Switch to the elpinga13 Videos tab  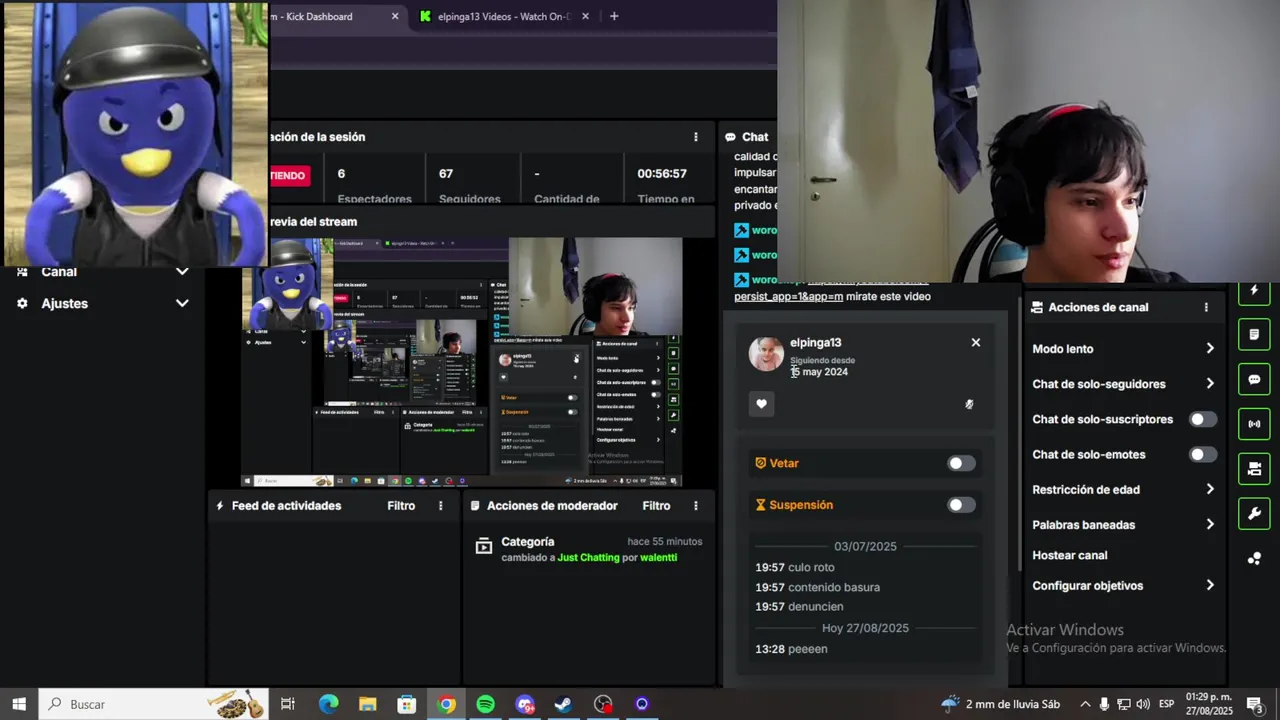pyautogui.click(x=506, y=16)
